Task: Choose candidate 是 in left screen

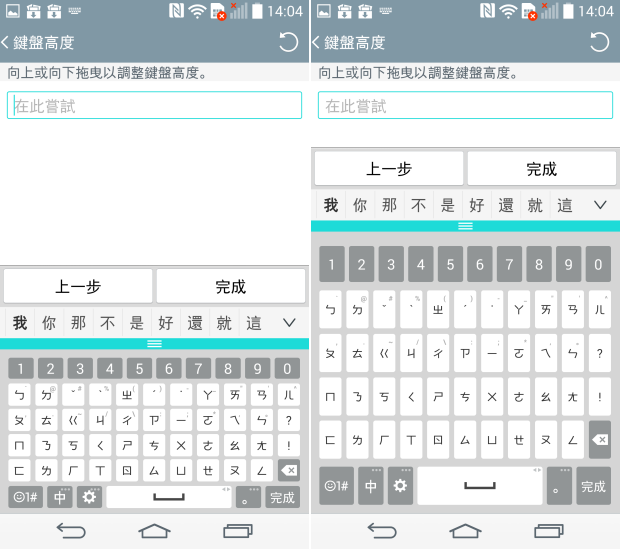Action: tap(137, 323)
